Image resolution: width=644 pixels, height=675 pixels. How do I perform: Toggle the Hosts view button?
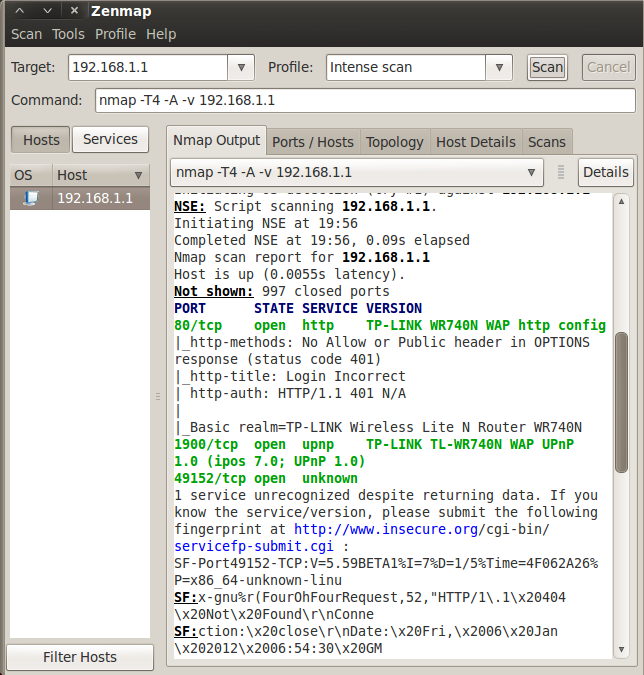tap(41, 140)
